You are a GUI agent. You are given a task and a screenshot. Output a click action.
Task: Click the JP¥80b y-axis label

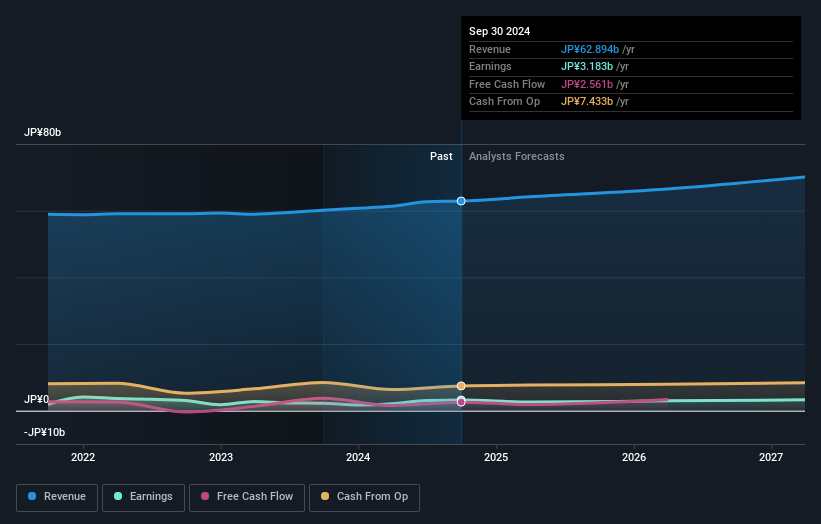pyautogui.click(x=42, y=132)
